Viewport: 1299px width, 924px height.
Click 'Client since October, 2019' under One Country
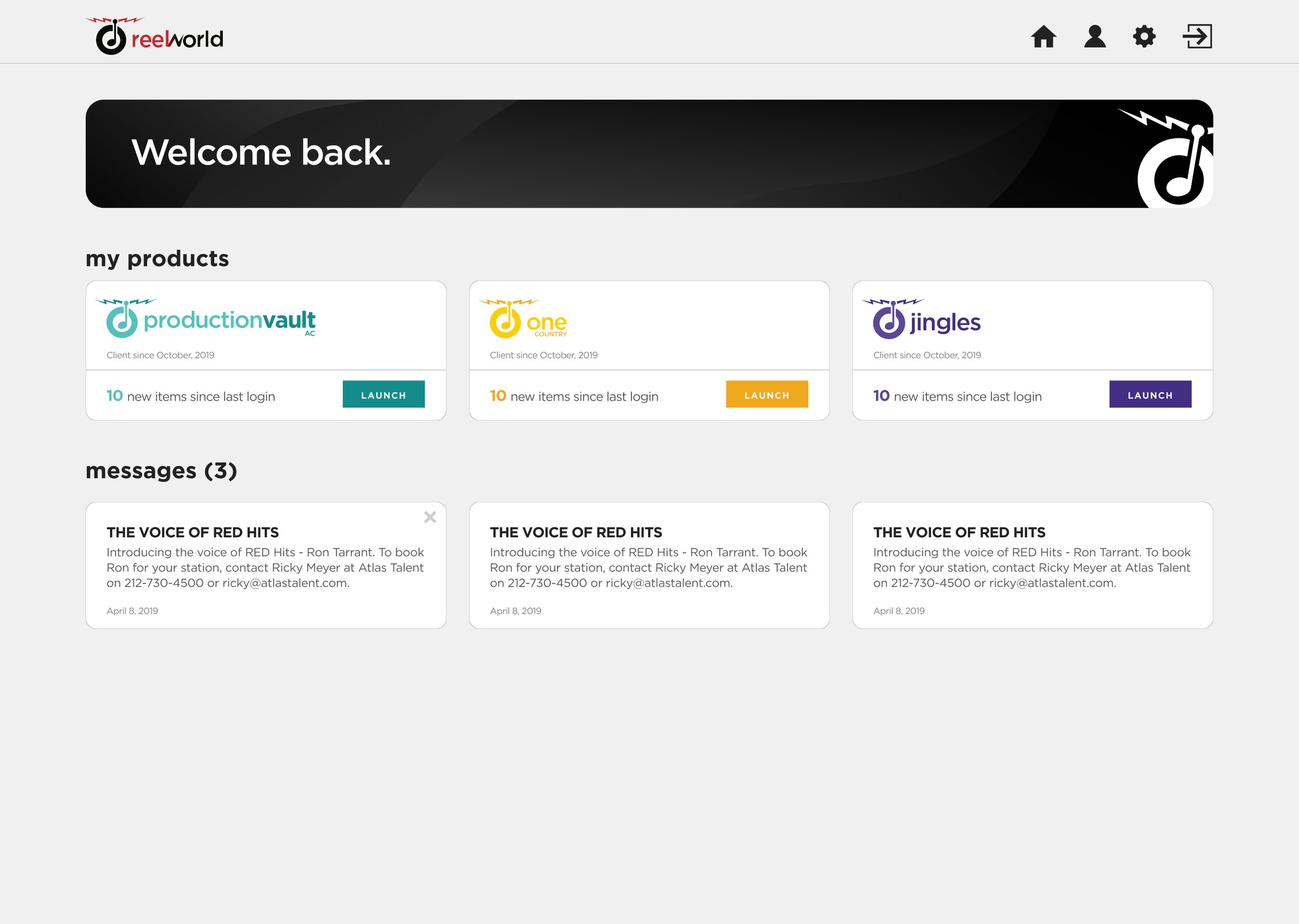[544, 355]
